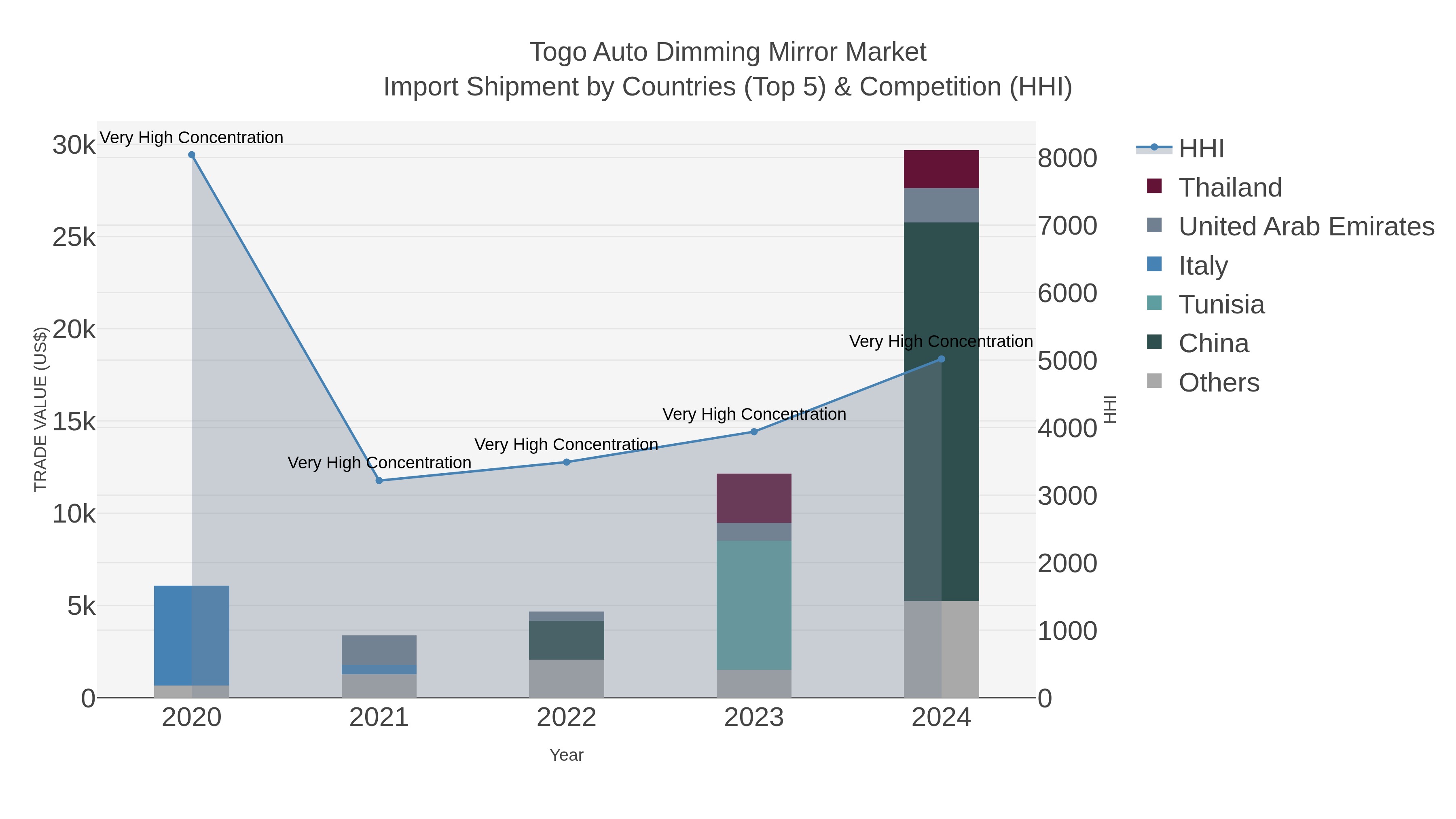Click the UAE bar segment for 2021
Screen dimensions: 1456x819
pos(379,650)
